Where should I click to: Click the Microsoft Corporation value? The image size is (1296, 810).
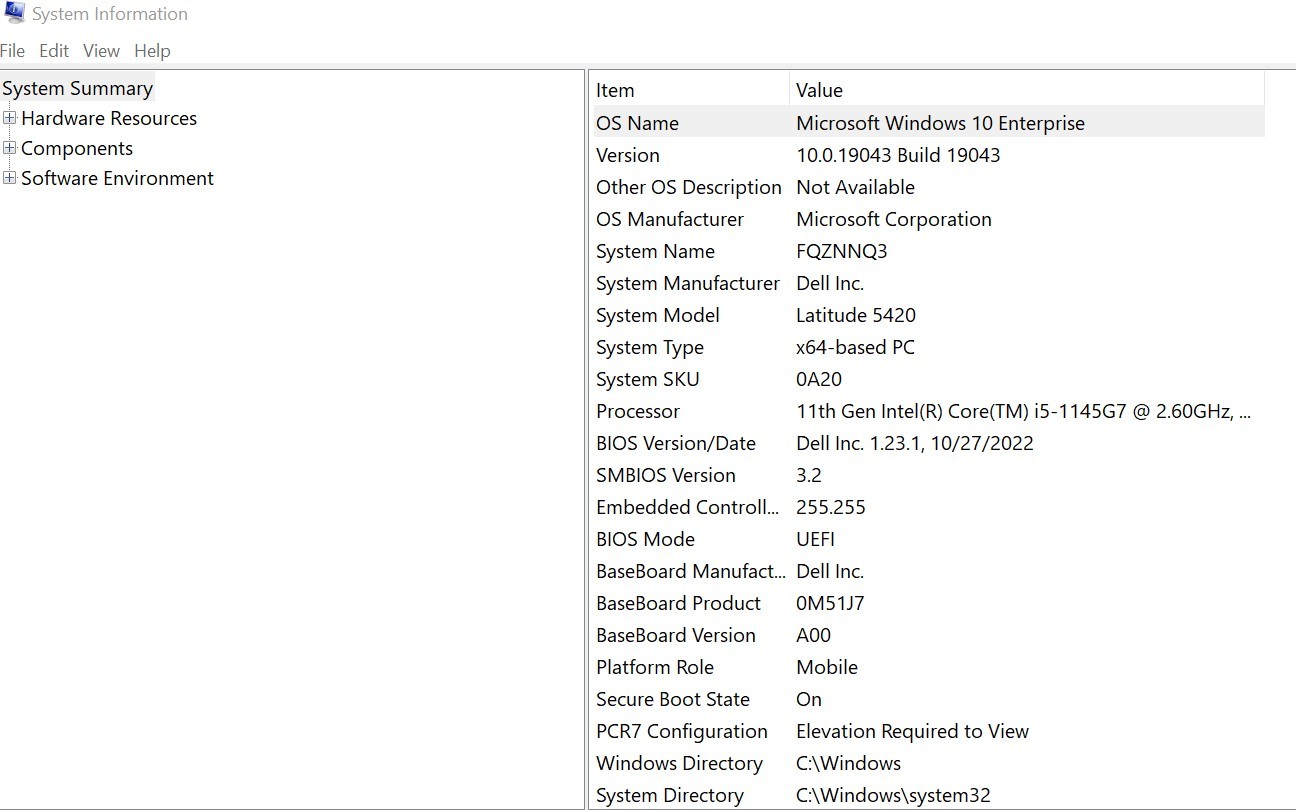(x=894, y=219)
